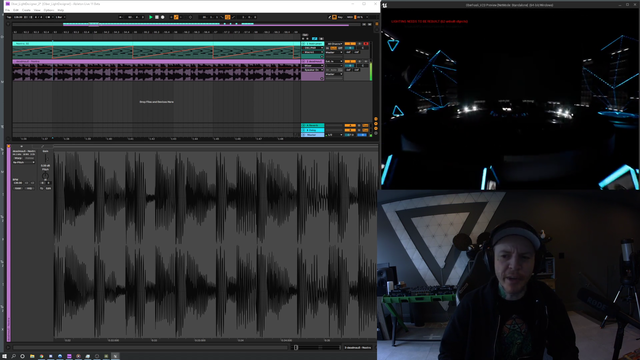Open the Create menu

[26, 10]
